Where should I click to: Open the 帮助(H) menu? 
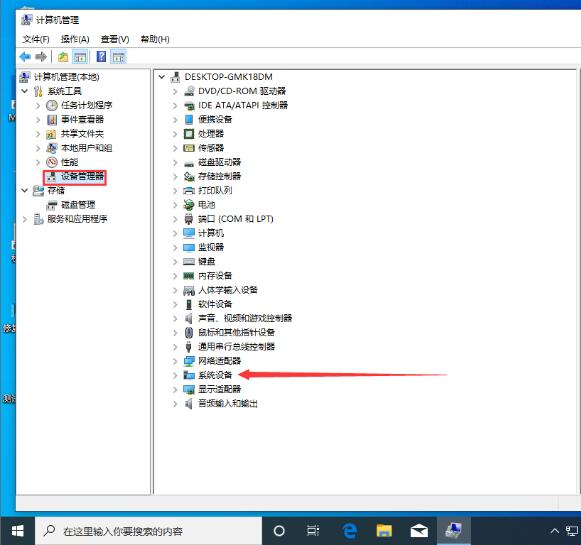pos(155,39)
